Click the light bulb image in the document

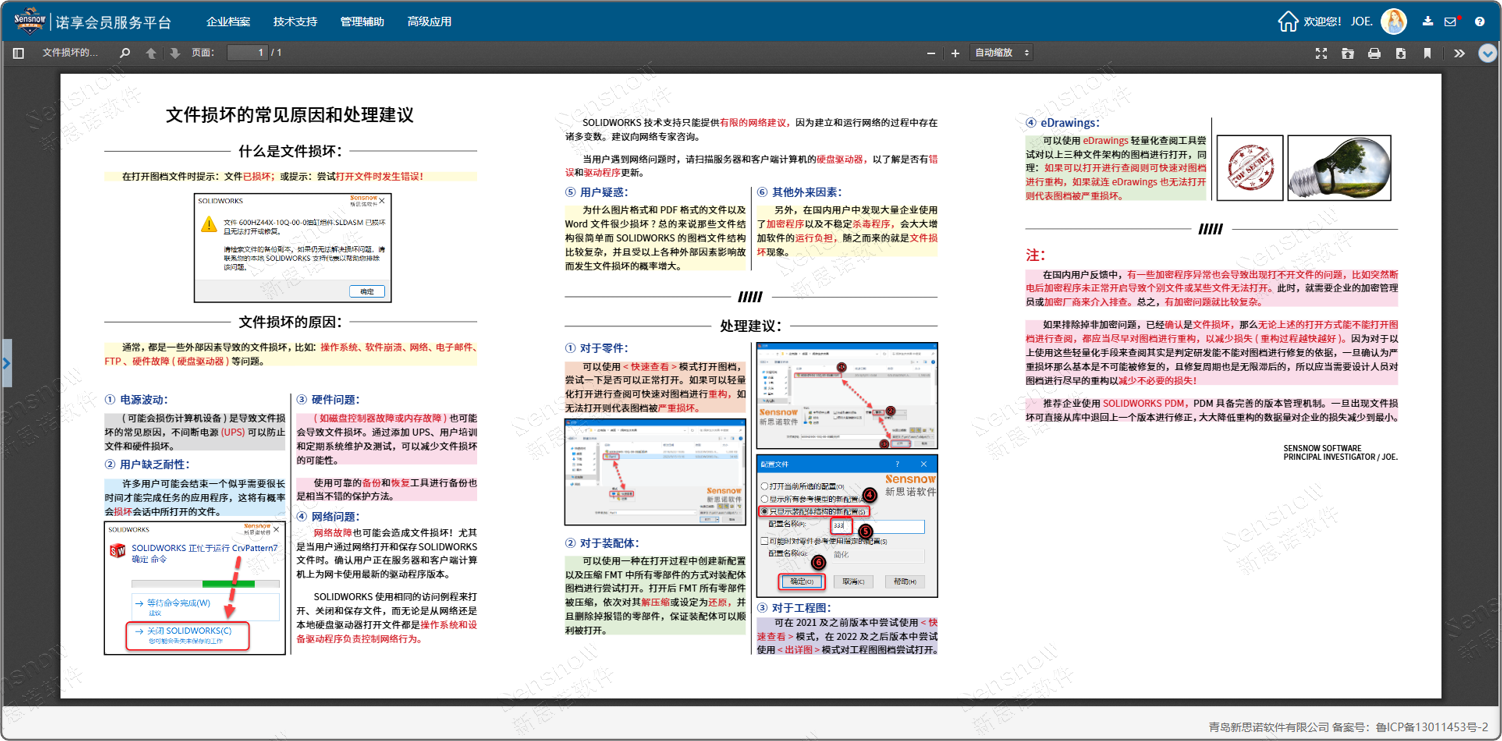point(1339,168)
